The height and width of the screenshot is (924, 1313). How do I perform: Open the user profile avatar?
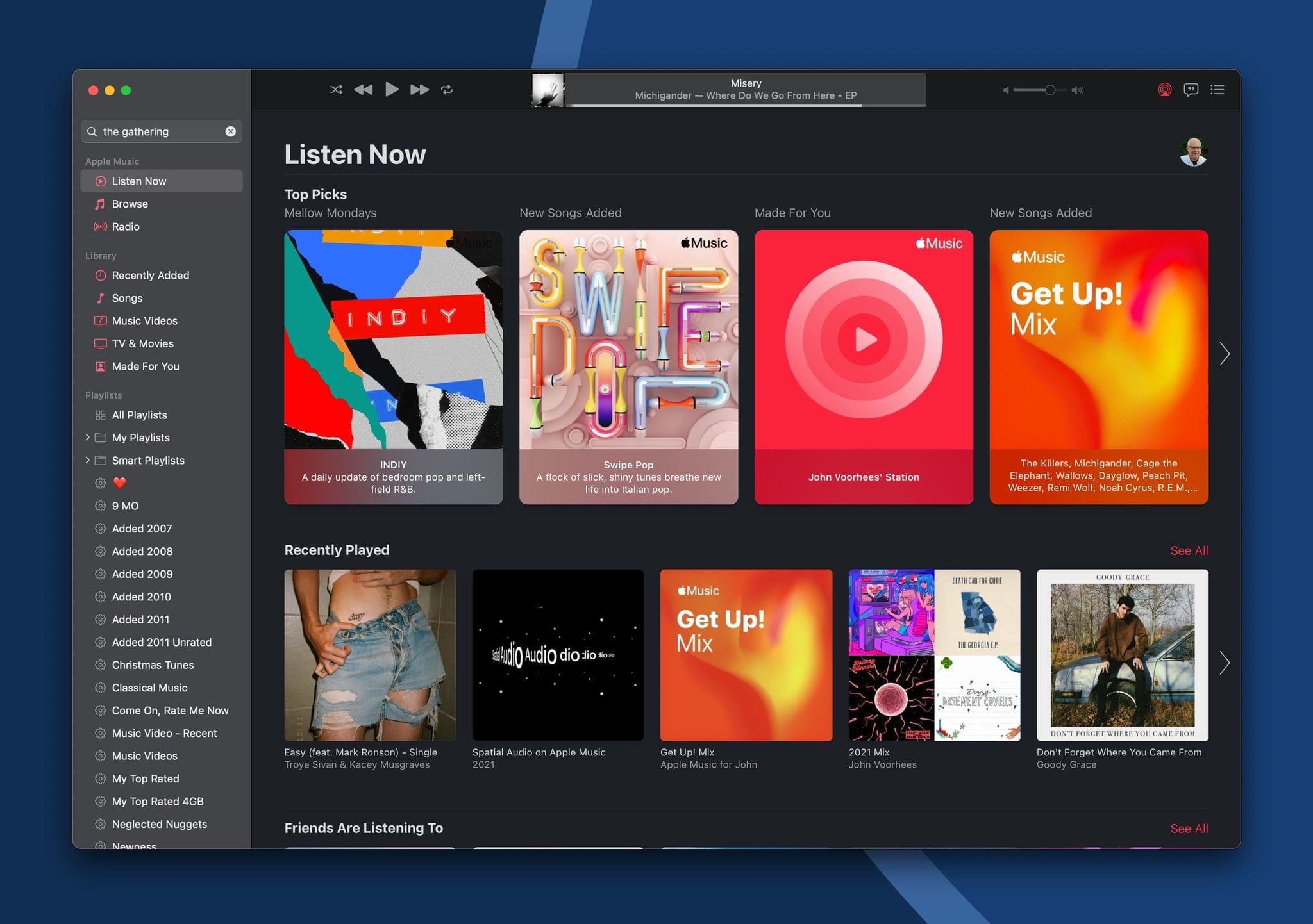1194,153
